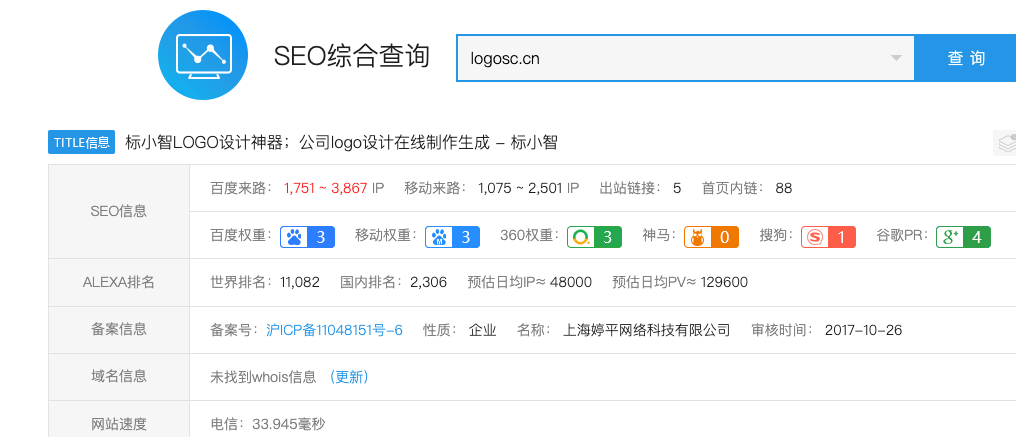Click the TITLE信息 blue badge
Image resolution: width=1016 pixels, height=437 pixels.
pos(82,143)
